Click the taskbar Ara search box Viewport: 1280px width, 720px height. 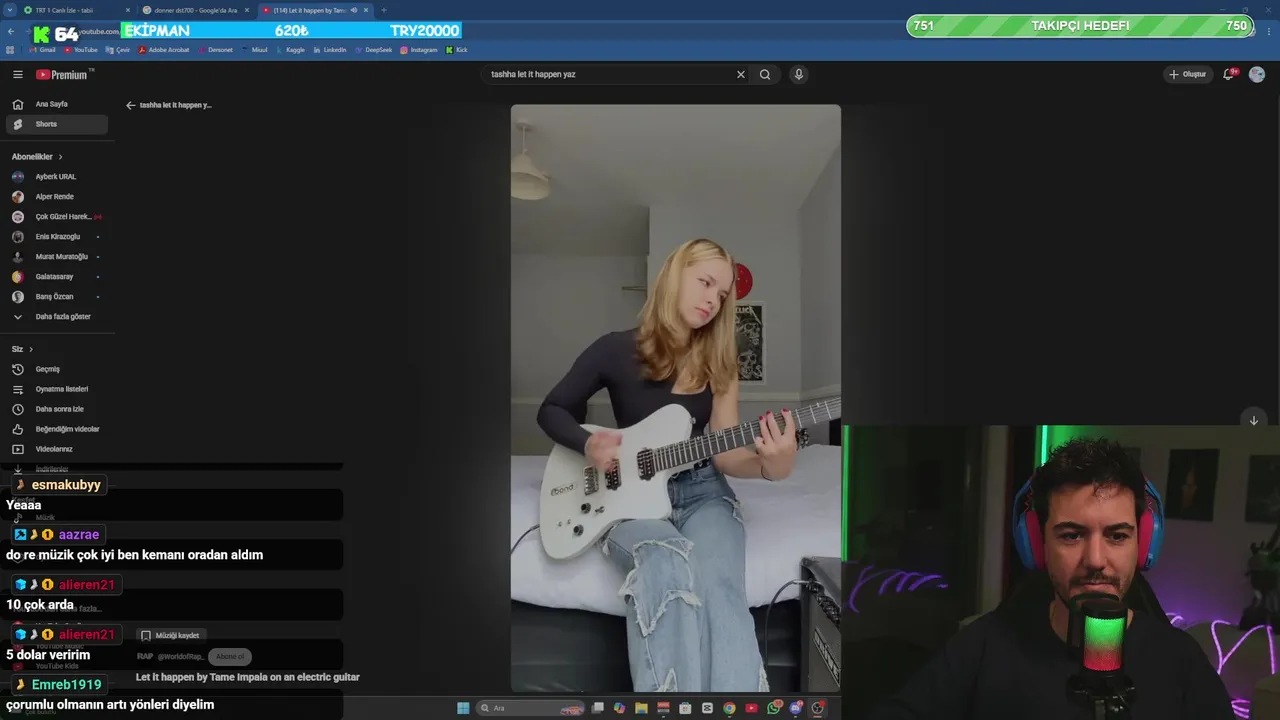pos(529,708)
